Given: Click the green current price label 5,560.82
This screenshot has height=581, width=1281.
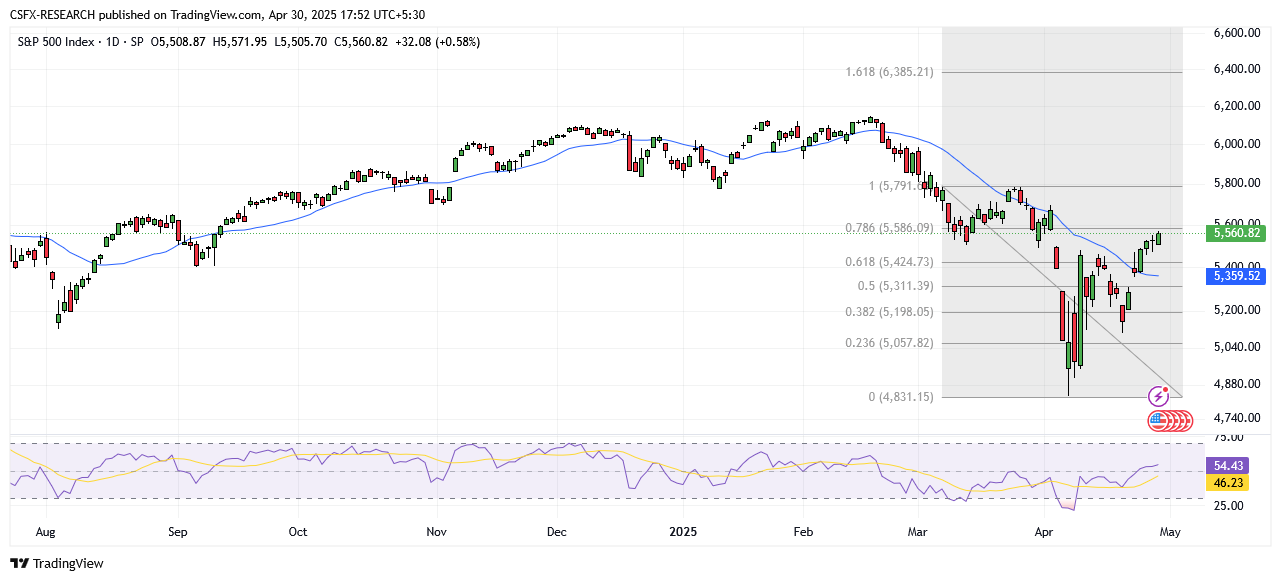Looking at the screenshot, I should 1235,233.
